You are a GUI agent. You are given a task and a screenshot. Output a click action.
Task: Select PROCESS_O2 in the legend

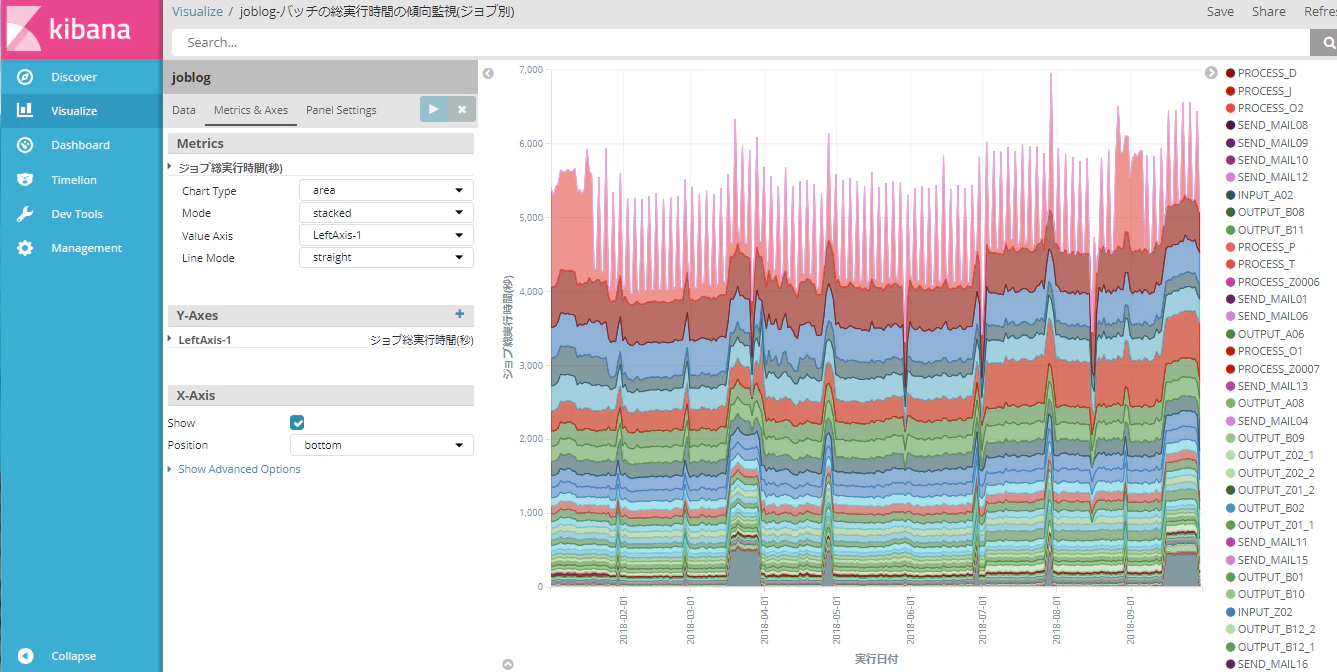tap(1270, 108)
